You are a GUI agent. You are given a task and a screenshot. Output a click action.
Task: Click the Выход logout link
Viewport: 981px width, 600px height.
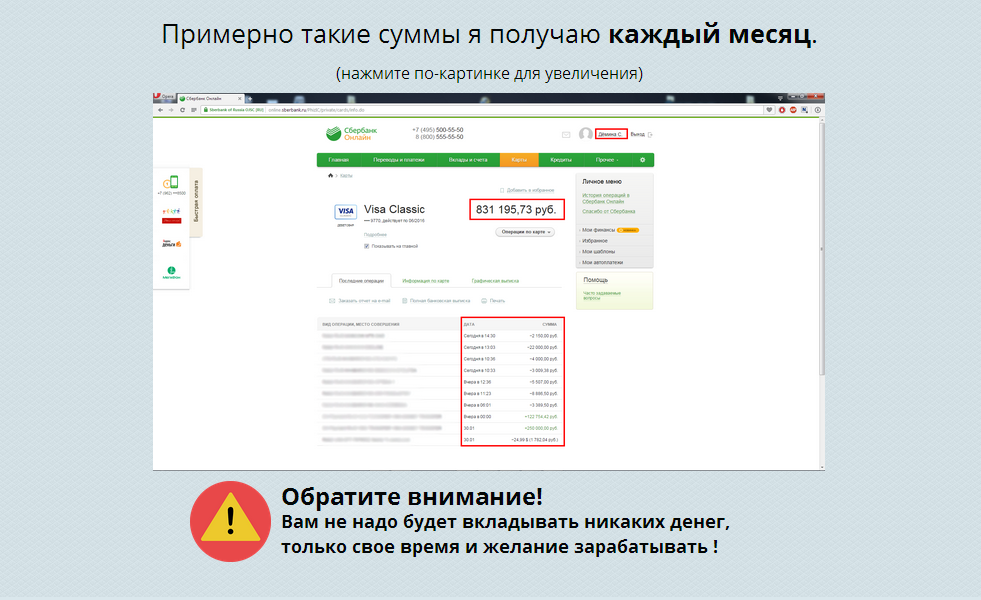639,134
